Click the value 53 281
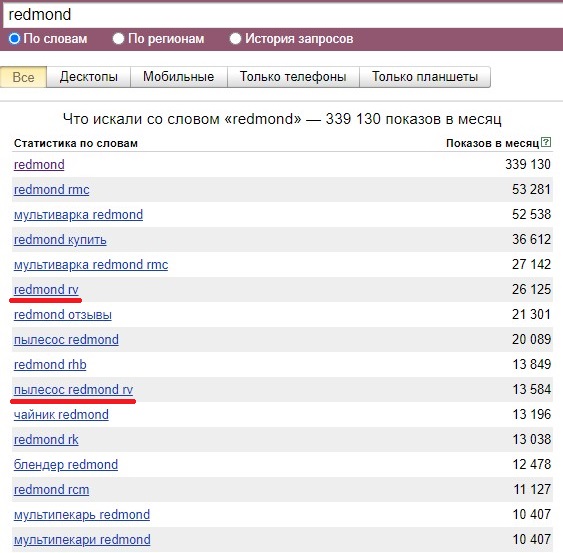563x553 pixels. point(531,190)
